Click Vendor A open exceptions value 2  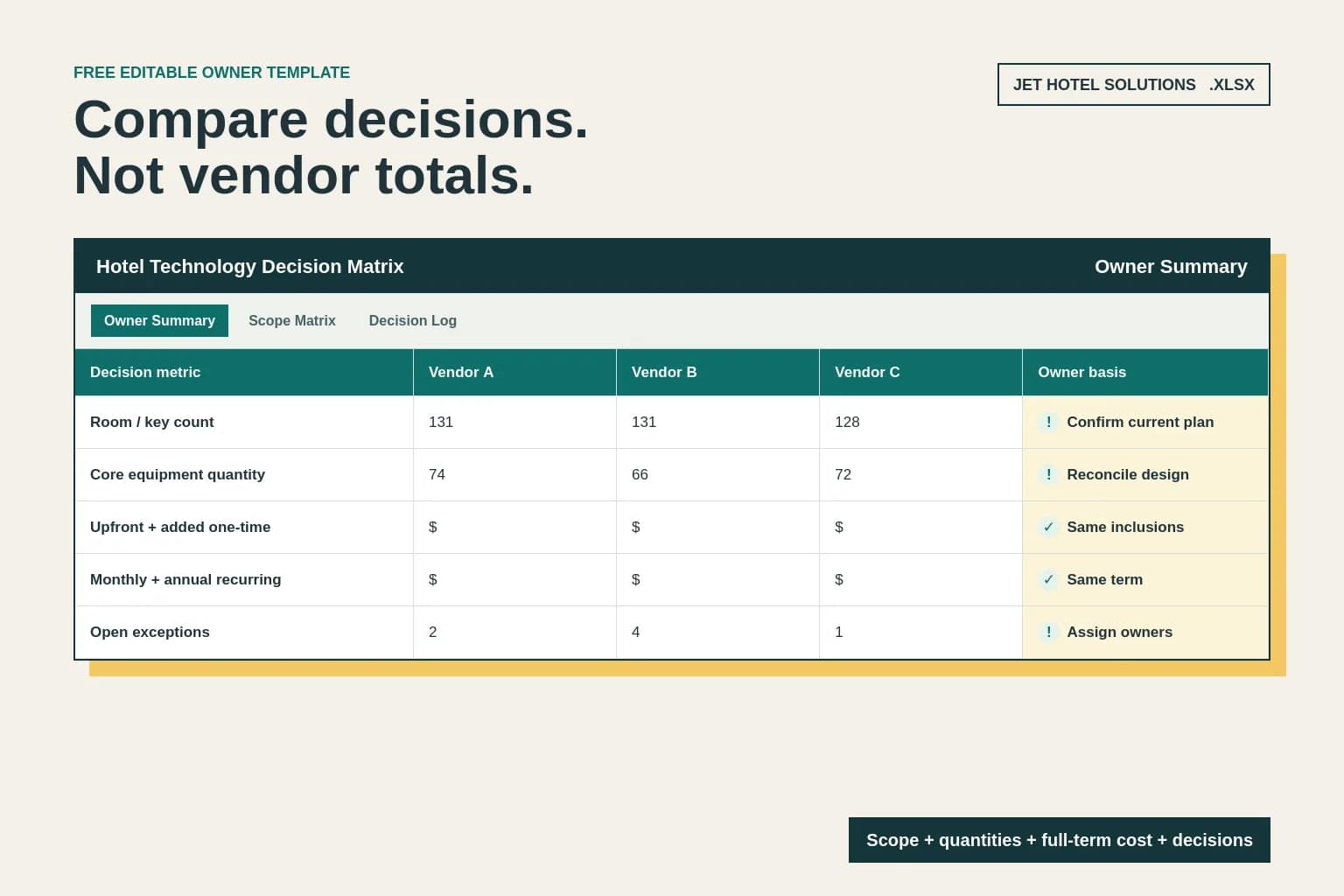pyautogui.click(x=432, y=632)
